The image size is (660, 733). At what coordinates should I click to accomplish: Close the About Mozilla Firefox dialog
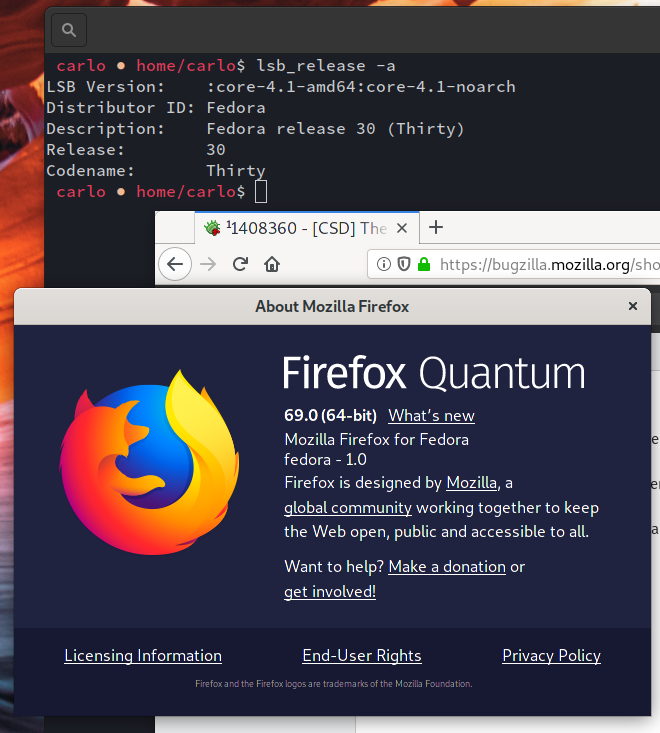click(633, 306)
